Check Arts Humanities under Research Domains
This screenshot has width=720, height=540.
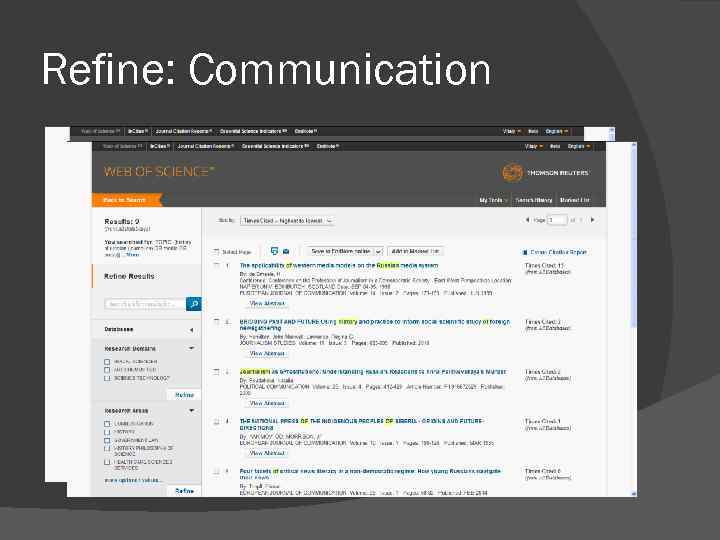pos(107,370)
